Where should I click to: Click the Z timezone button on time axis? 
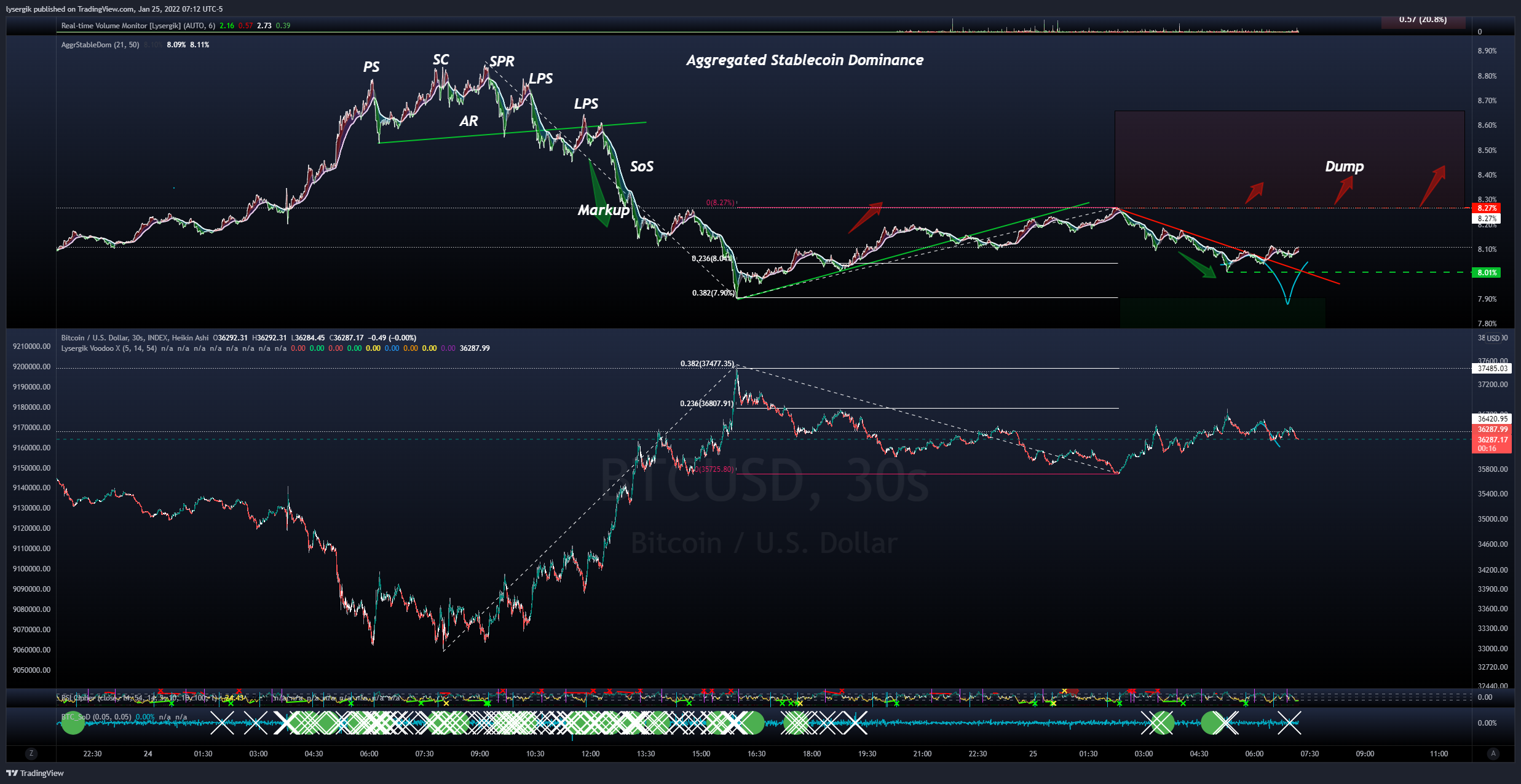tap(31, 753)
